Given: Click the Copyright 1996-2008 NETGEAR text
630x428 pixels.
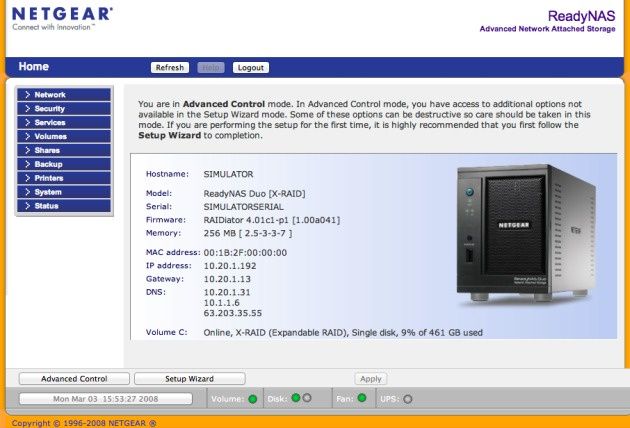Looking at the screenshot, I should 84,423.
